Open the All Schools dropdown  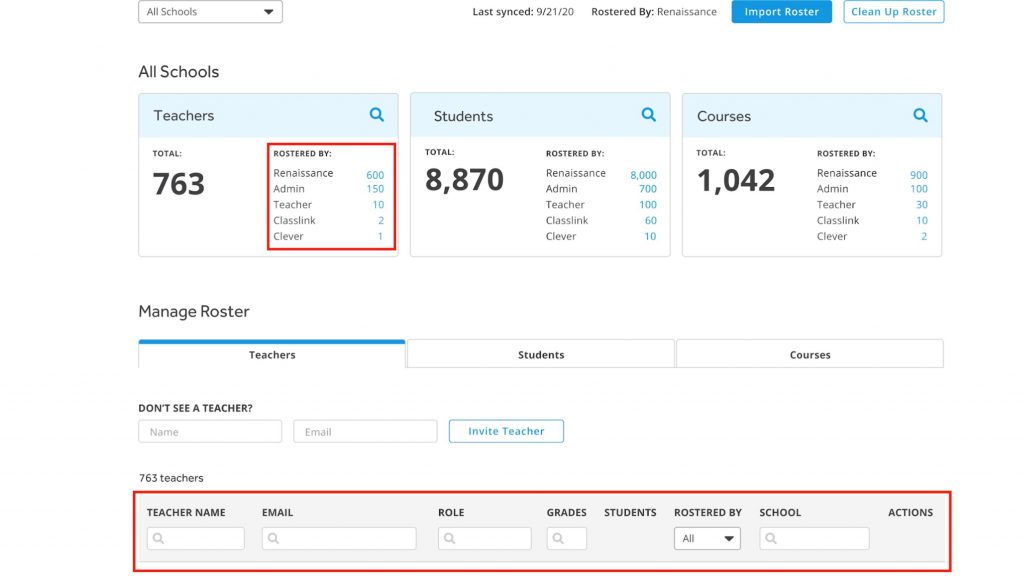[210, 12]
